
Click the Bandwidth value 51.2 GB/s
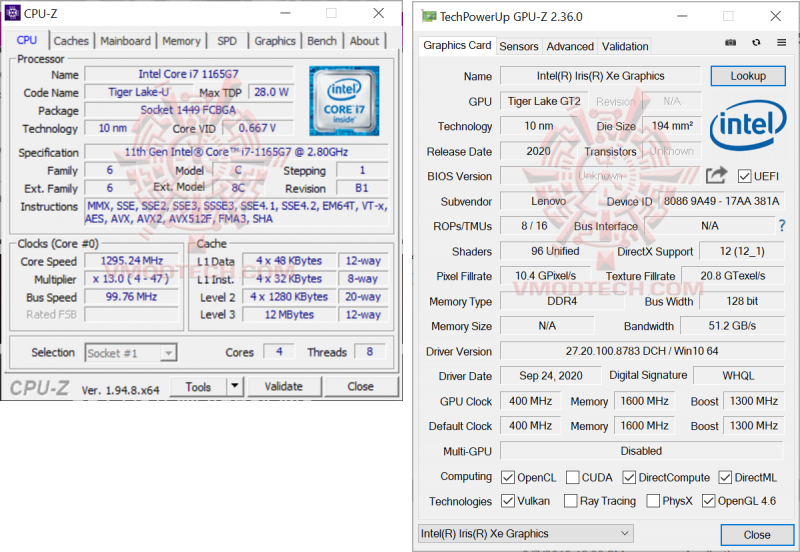[732, 325]
